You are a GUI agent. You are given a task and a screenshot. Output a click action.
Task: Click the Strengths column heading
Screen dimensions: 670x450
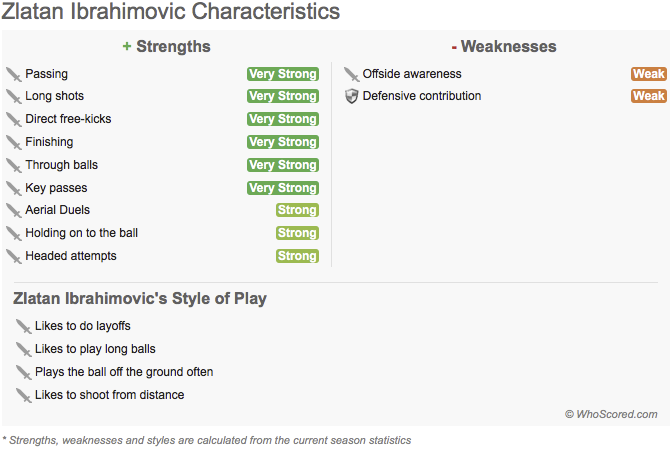[x=167, y=47]
